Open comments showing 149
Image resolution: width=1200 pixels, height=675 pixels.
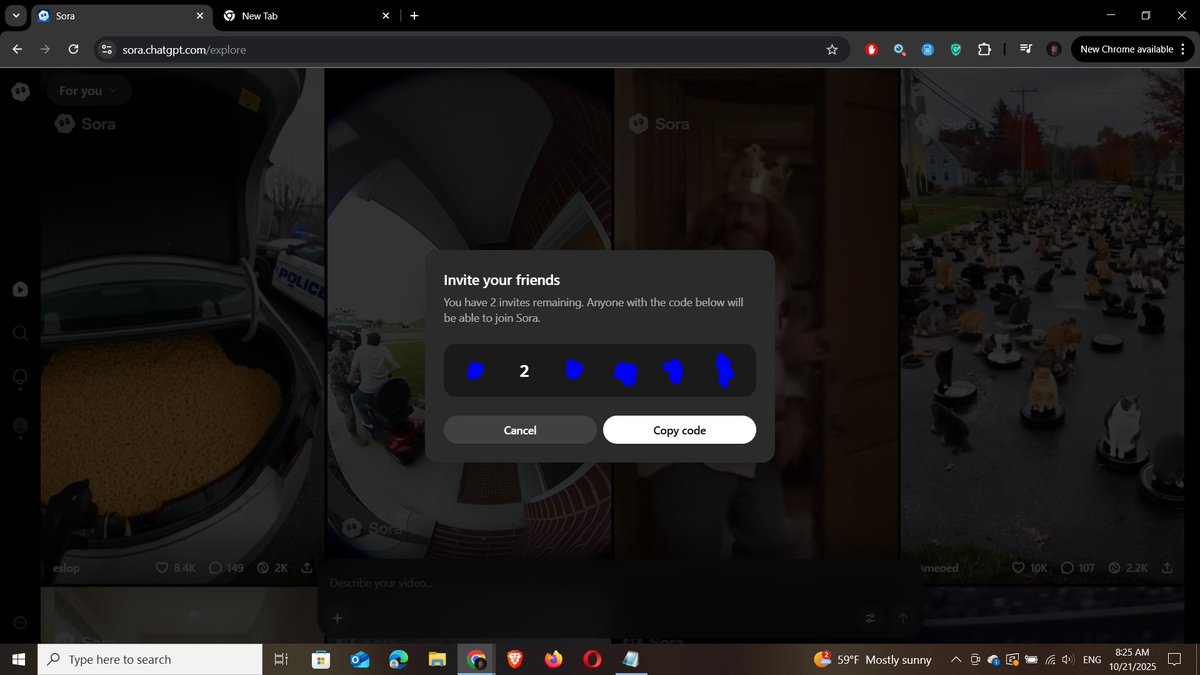(x=226, y=568)
